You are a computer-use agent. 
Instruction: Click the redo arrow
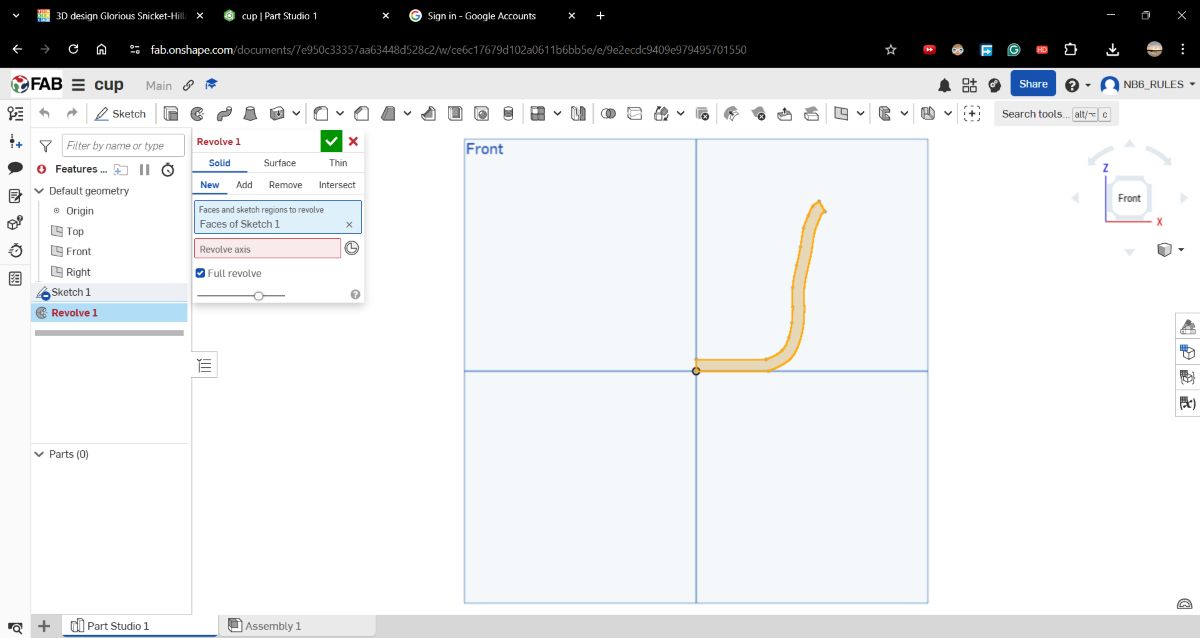[x=71, y=113]
